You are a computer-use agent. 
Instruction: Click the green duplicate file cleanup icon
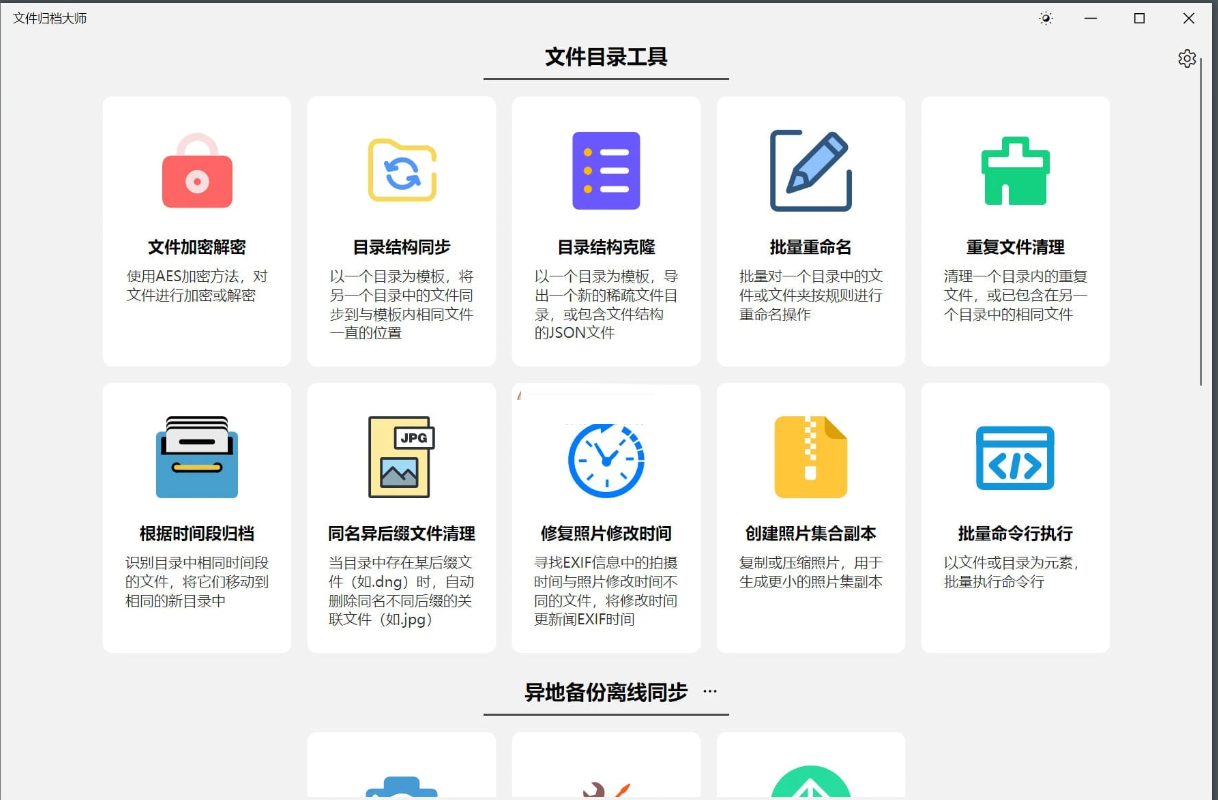(1015, 172)
